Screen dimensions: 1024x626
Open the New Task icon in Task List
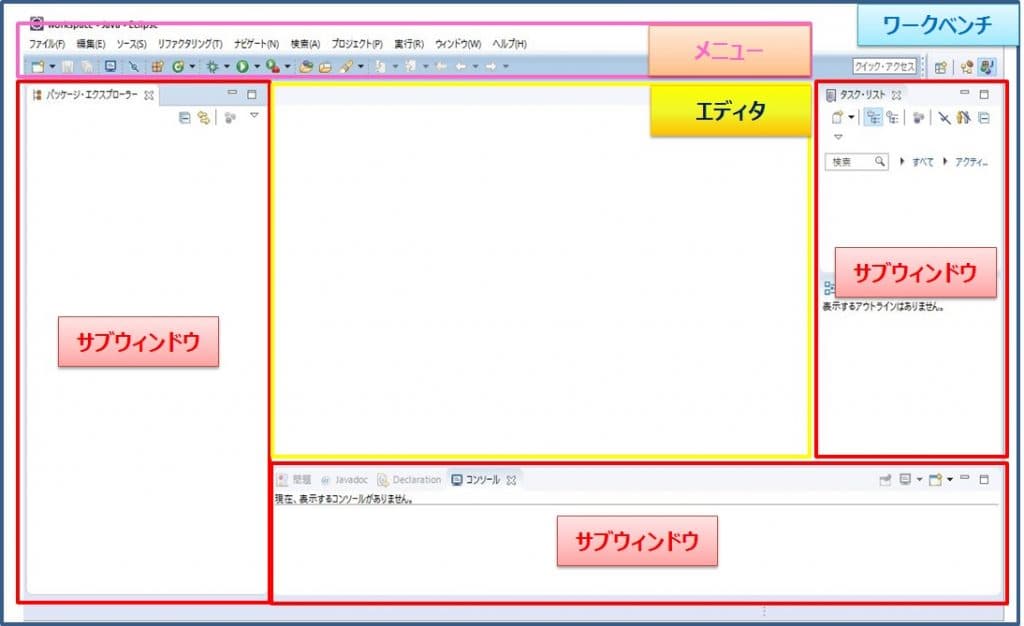tap(838, 117)
